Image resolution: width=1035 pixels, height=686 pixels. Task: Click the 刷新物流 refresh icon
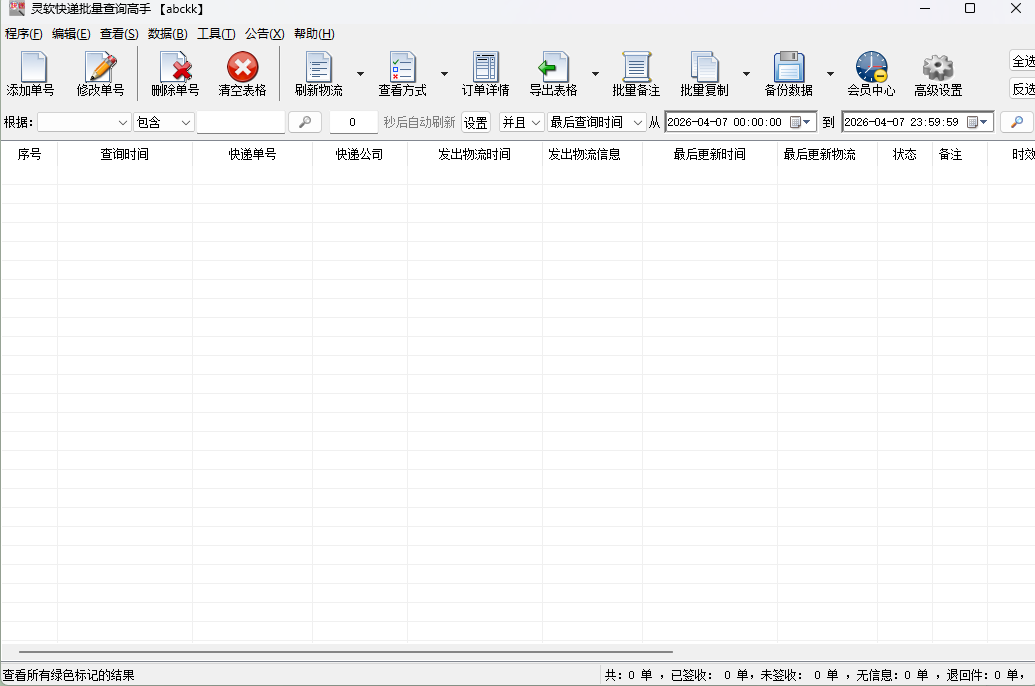pyautogui.click(x=318, y=68)
